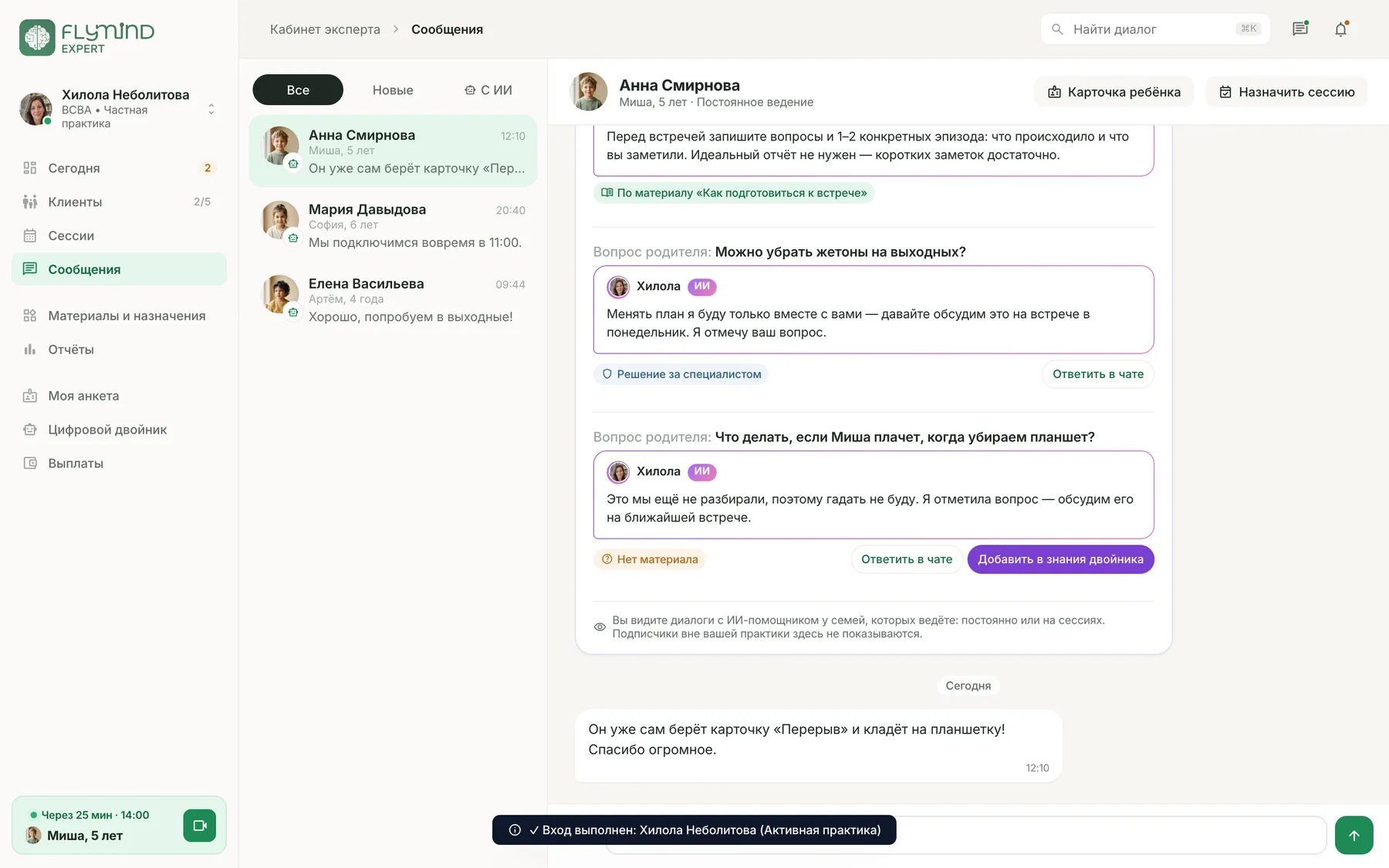
Task: Click the Нет материала tag
Action: (650, 559)
